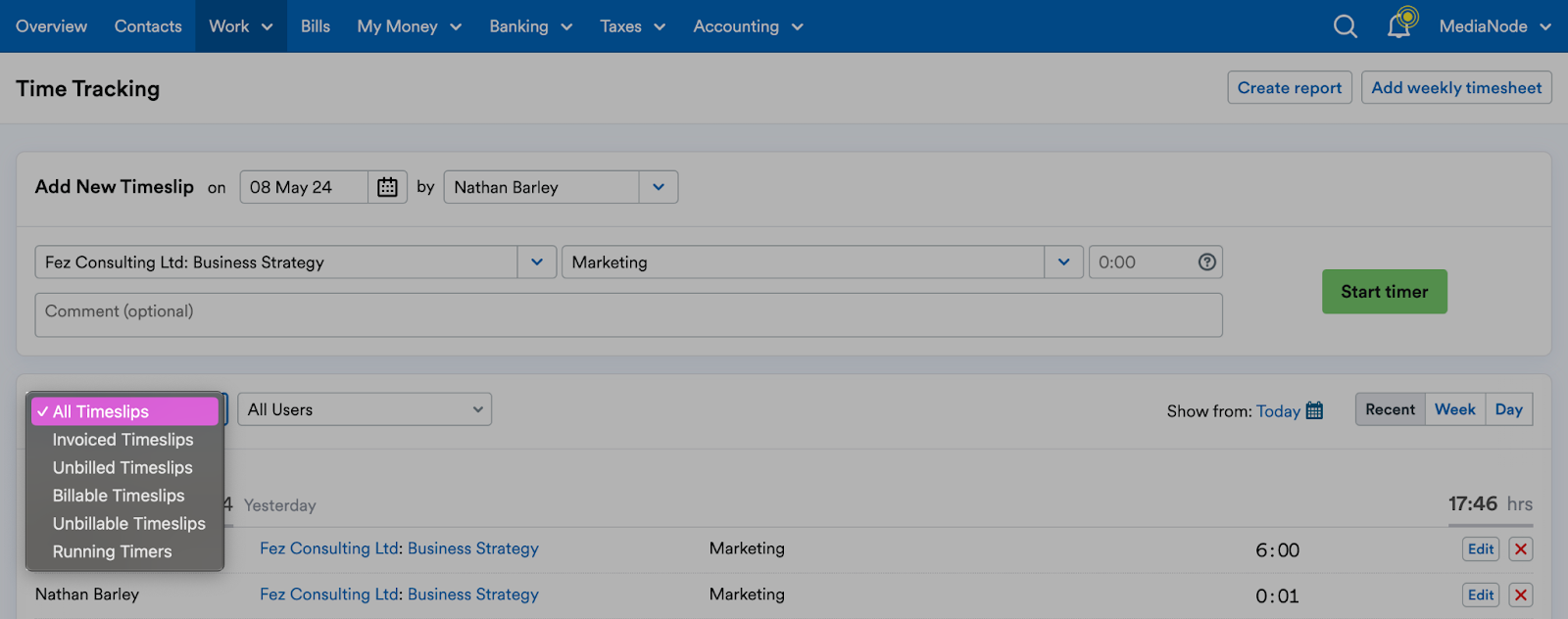Expand the Work menu
1568x619 pixels.
(241, 26)
